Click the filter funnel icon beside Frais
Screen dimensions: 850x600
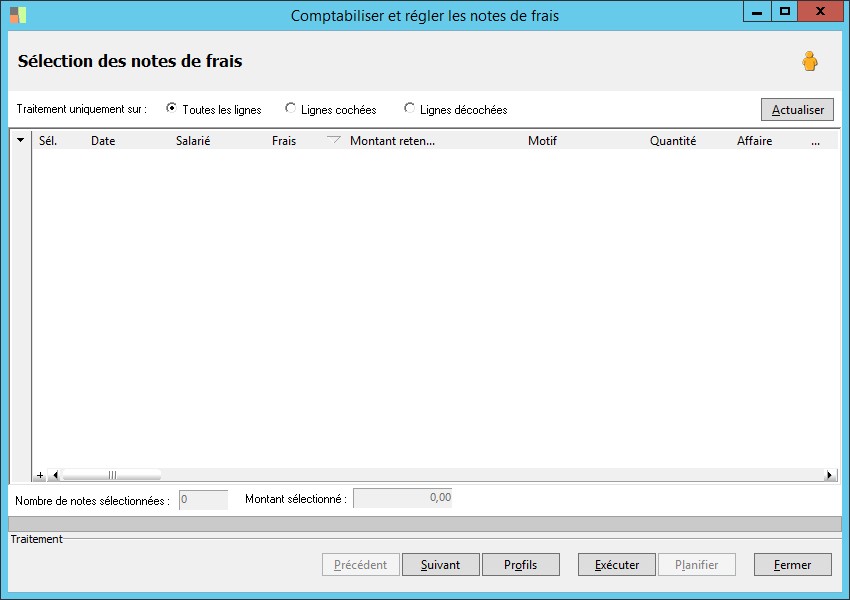pos(333,140)
